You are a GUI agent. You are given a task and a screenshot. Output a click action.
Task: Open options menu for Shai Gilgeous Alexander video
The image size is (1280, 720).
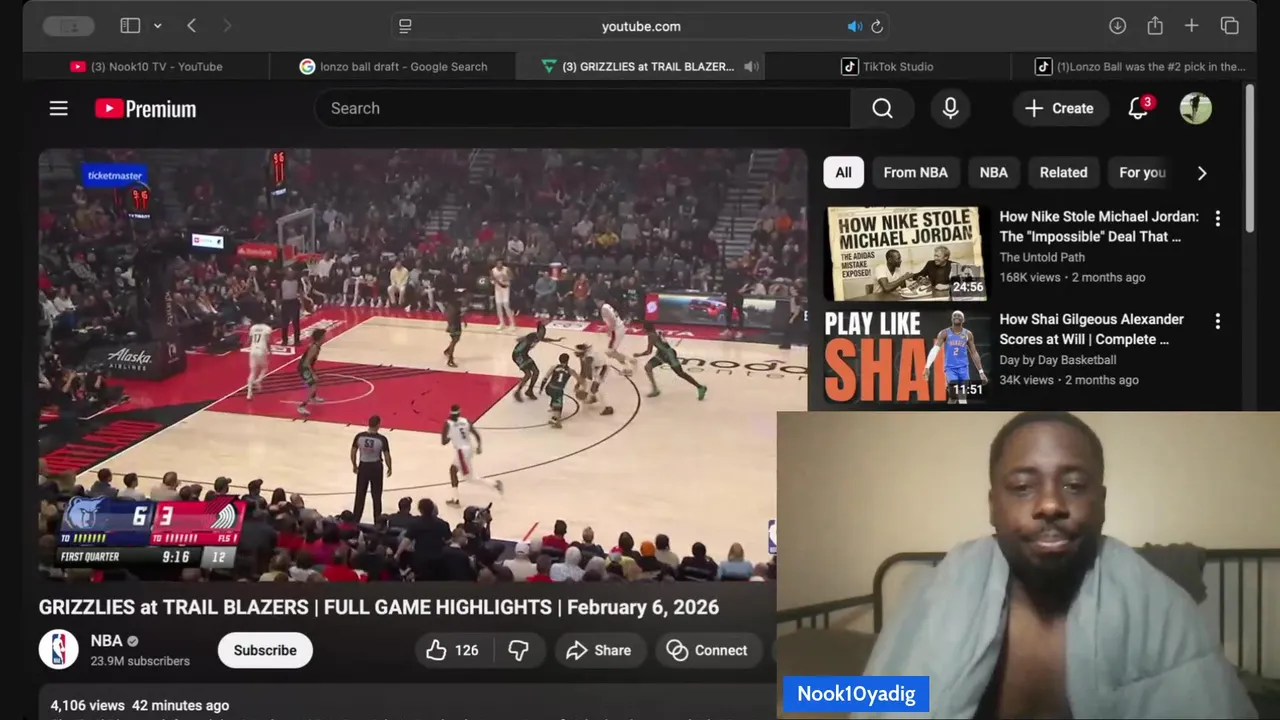(1217, 321)
